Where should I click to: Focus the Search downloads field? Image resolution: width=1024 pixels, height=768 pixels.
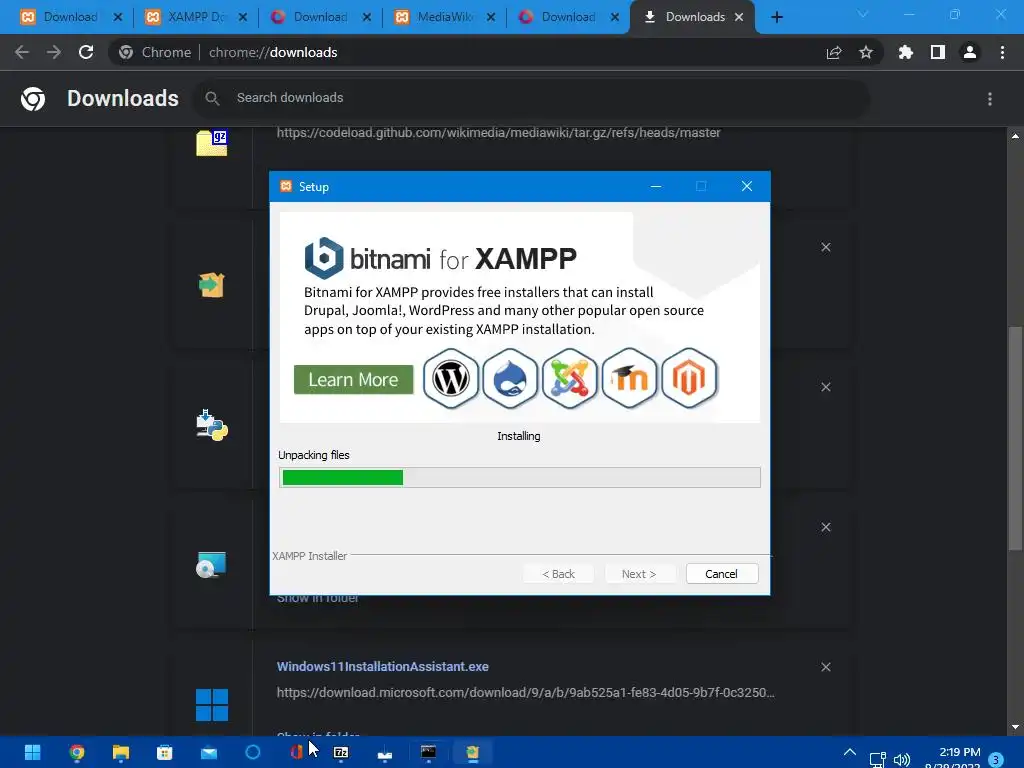[x=532, y=98]
